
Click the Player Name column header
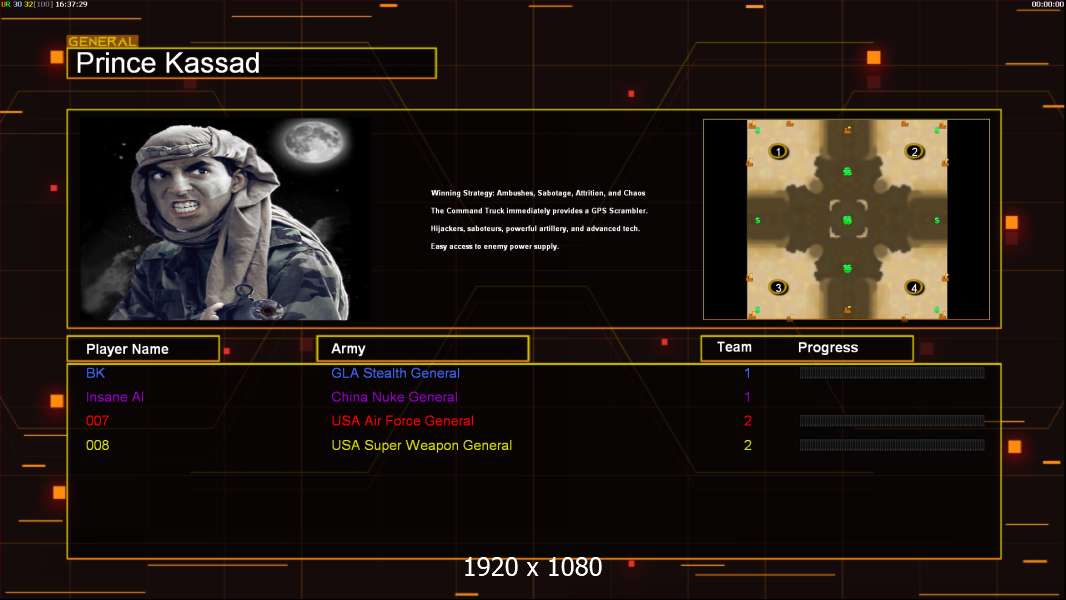click(x=143, y=349)
